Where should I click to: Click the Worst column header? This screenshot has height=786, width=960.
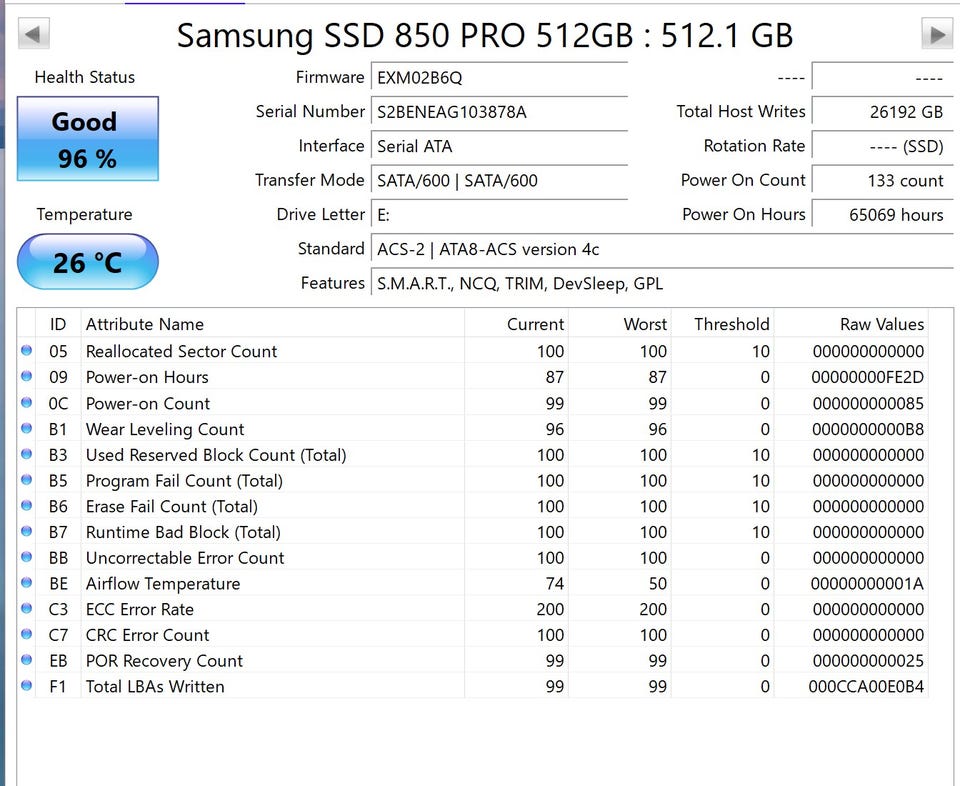pyautogui.click(x=620, y=324)
